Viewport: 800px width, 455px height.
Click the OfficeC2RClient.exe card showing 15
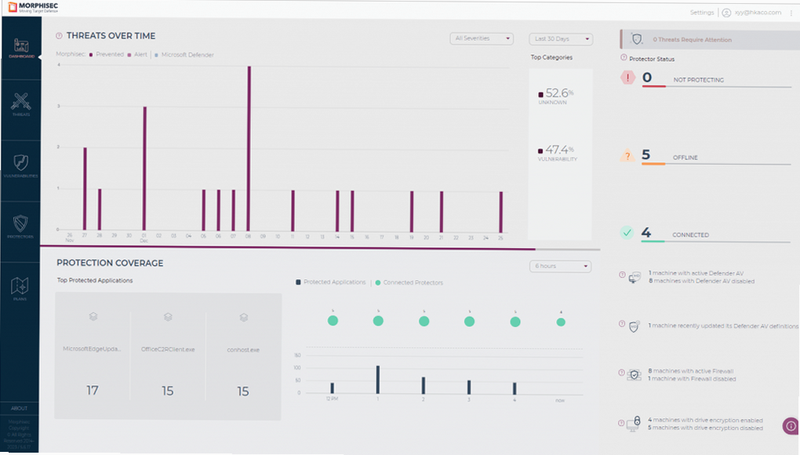(x=168, y=355)
